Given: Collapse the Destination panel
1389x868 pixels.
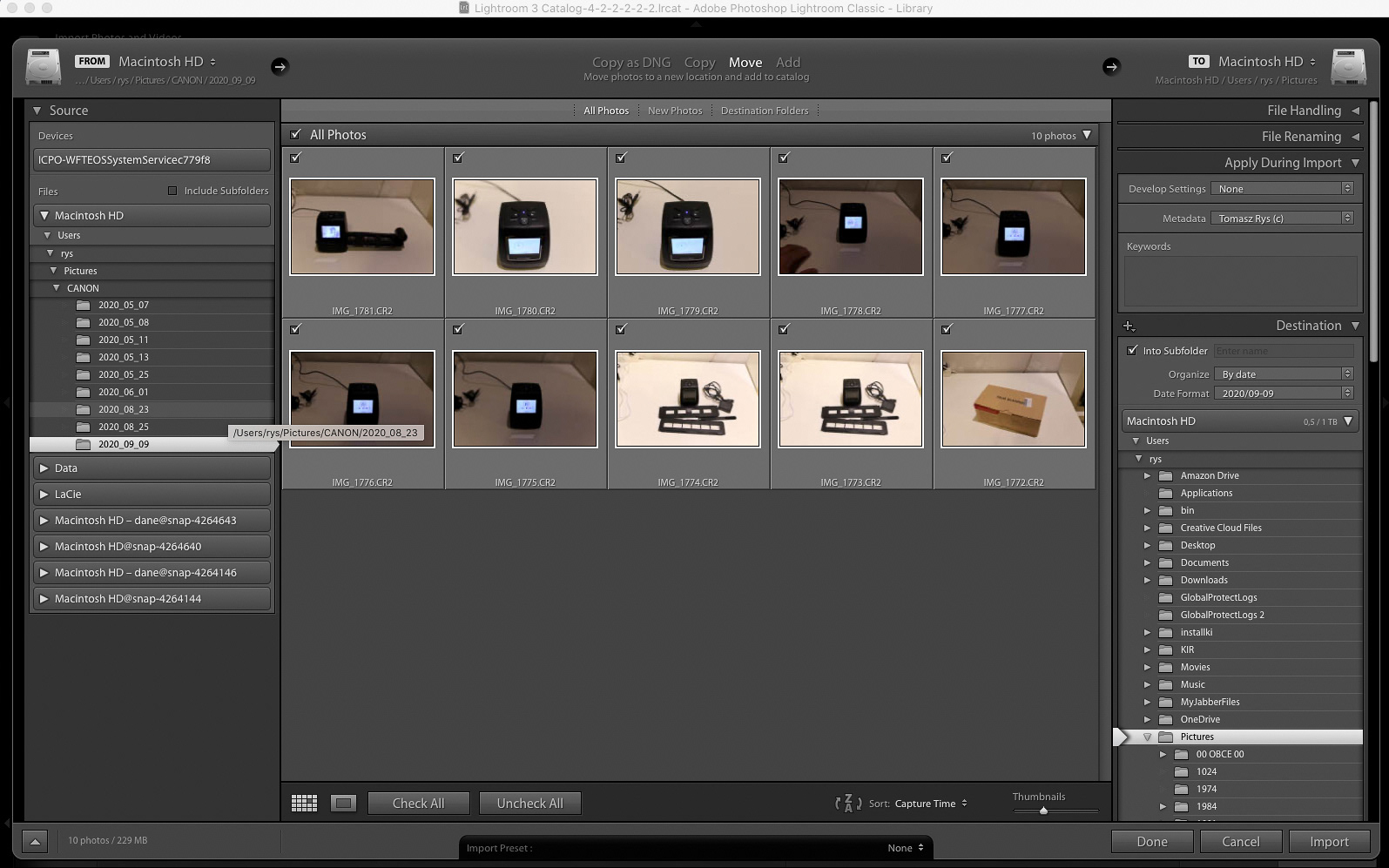Looking at the screenshot, I should click(1355, 326).
